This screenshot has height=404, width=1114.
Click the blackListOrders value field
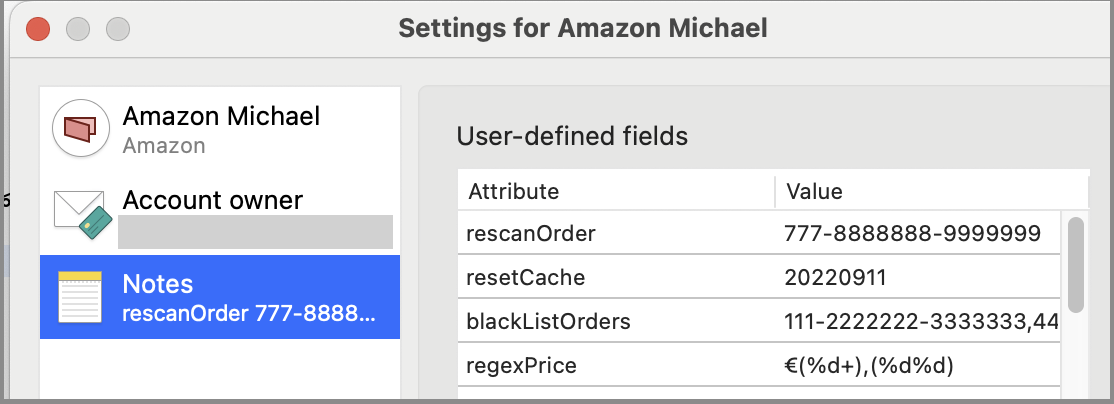pyautogui.click(x=920, y=321)
